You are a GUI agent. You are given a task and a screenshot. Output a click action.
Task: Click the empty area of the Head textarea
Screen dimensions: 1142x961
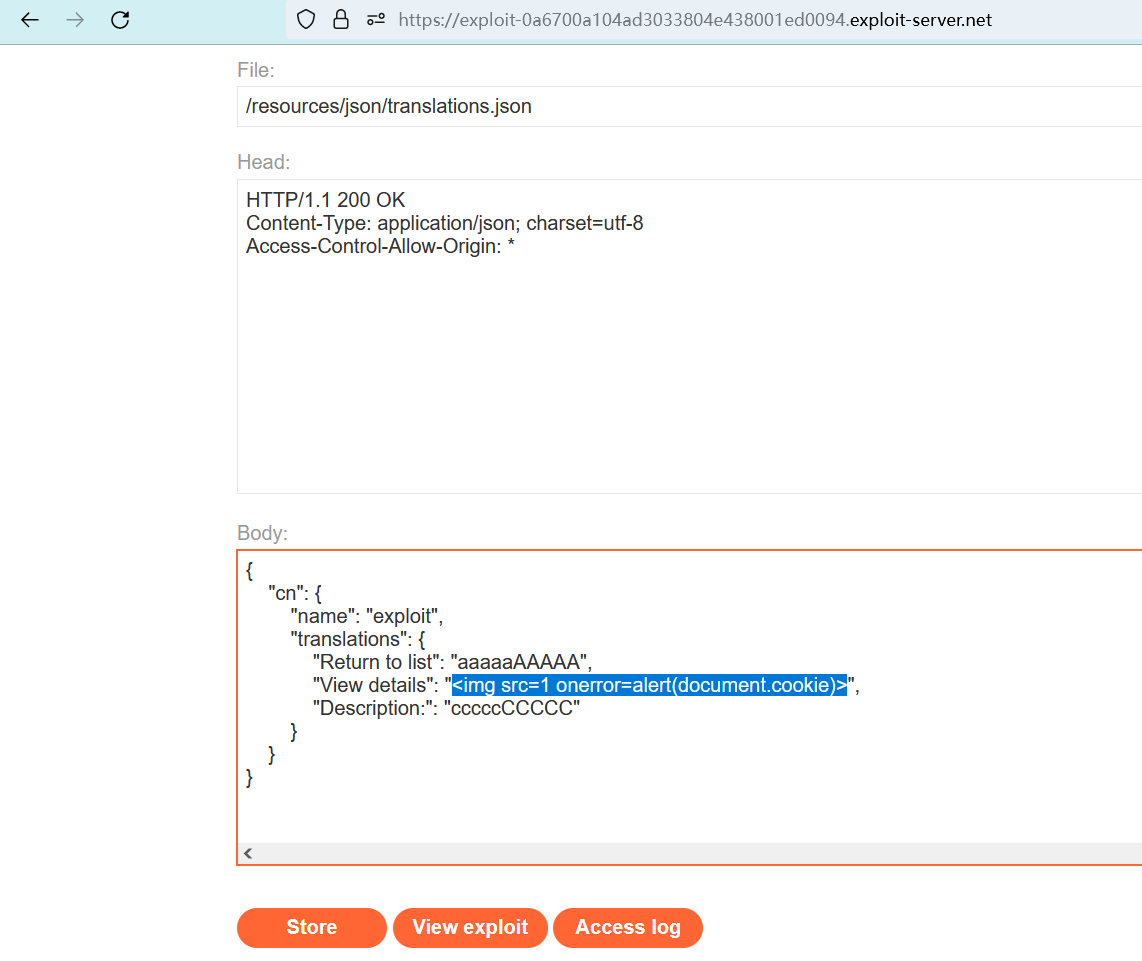(688, 380)
